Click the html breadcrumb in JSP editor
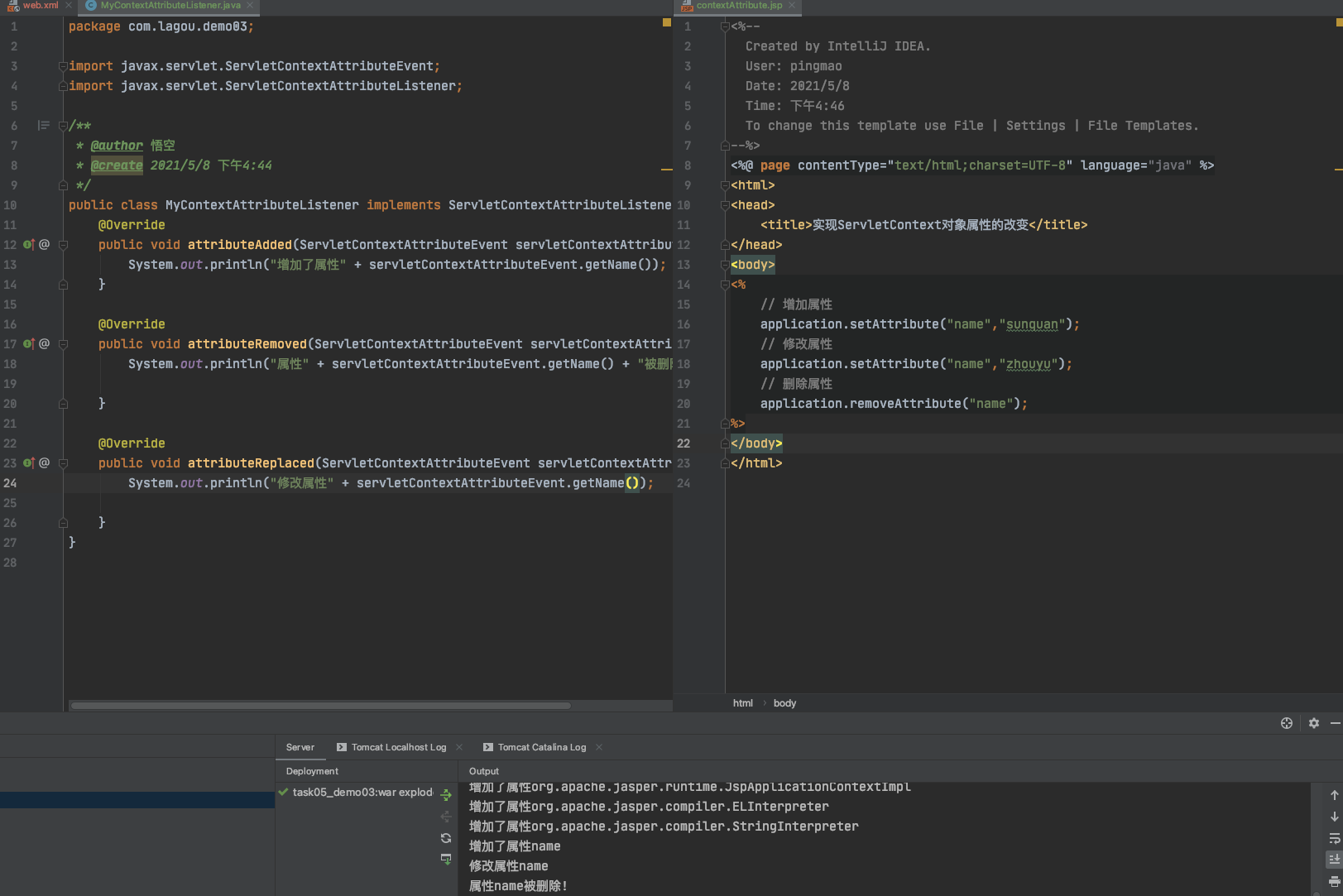This screenshot has width=1343, height=896. click(x=742, y=703)
